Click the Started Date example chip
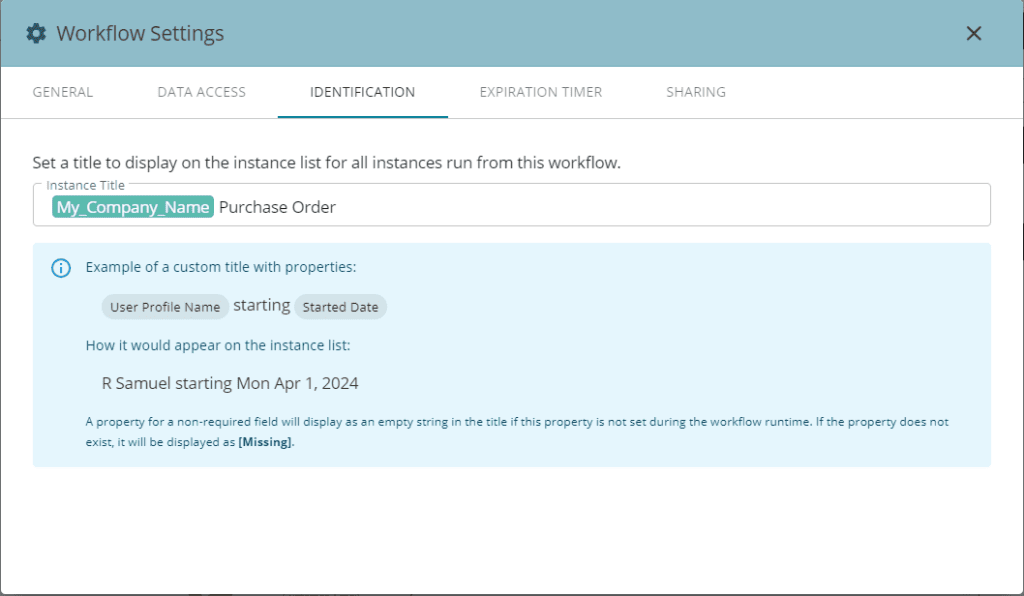Image resolution: width=1024 pixels, height=596 pixels. click(340, 307)
